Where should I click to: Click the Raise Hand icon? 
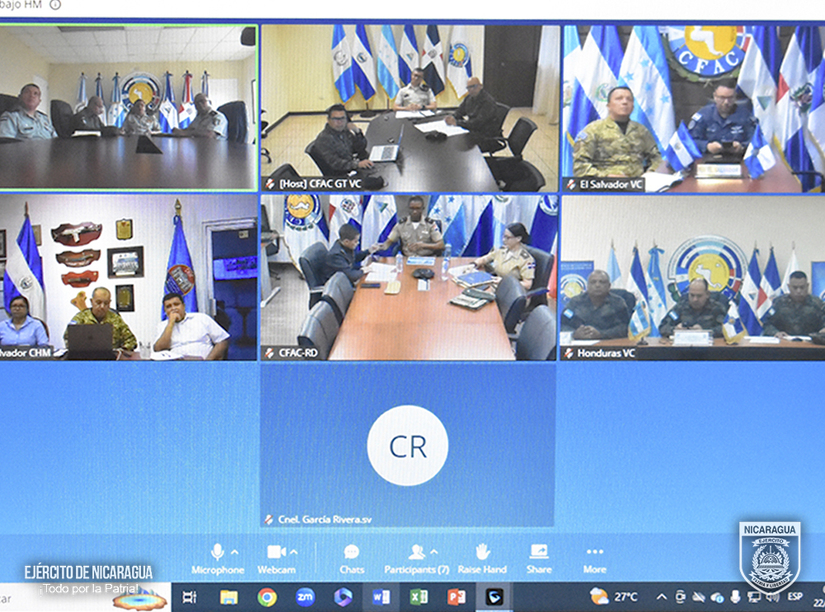(x=482, y=553)
